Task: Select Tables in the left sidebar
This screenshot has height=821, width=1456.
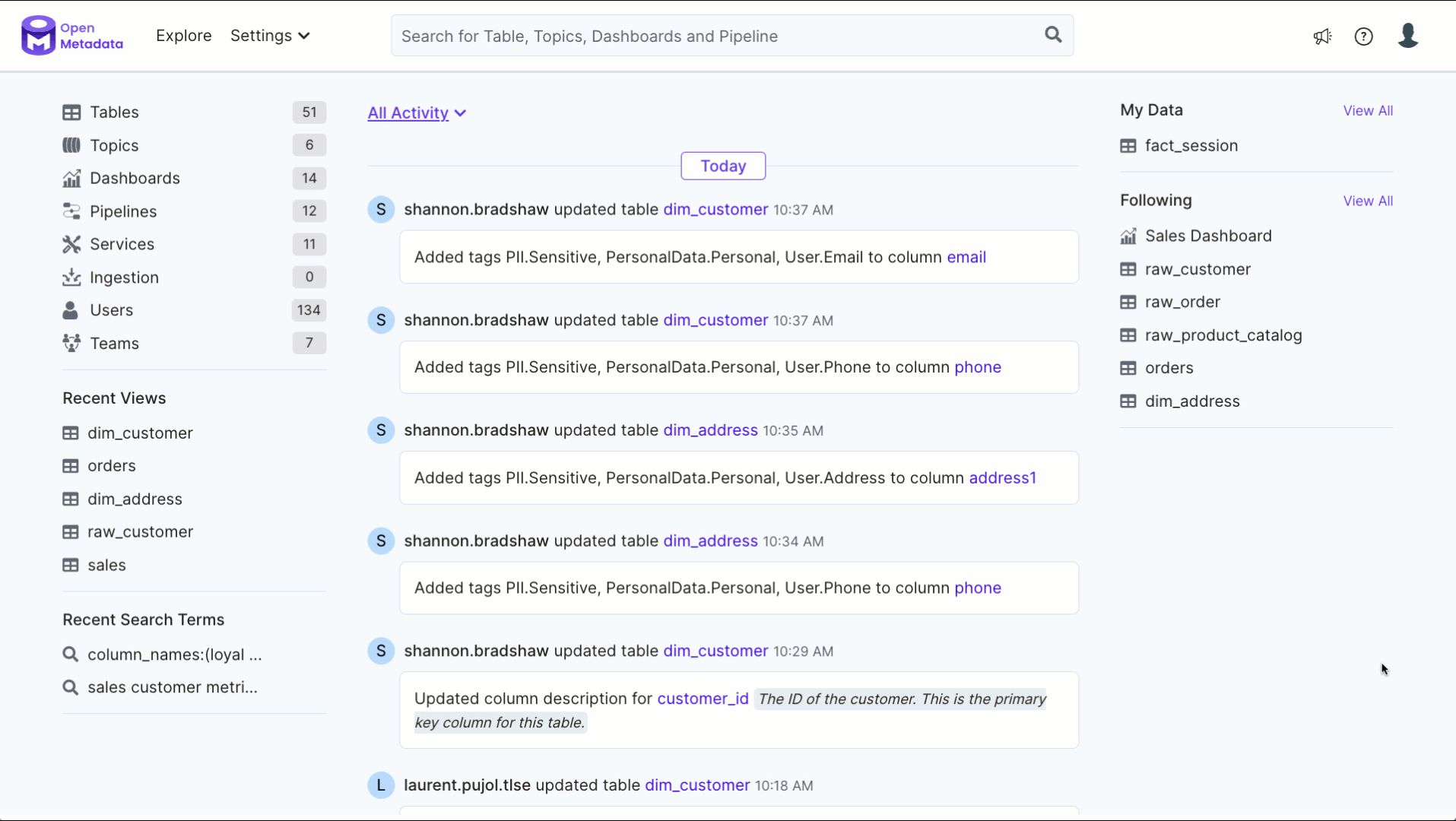Action: (114, 113)
